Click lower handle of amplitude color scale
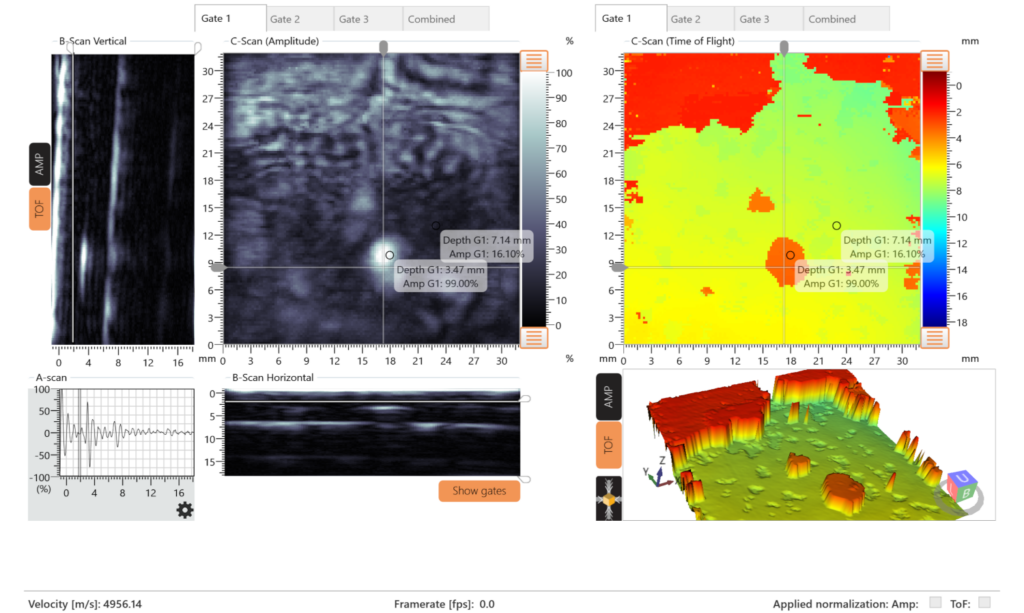The image size is (1024, 613). (x=533, y=337)
